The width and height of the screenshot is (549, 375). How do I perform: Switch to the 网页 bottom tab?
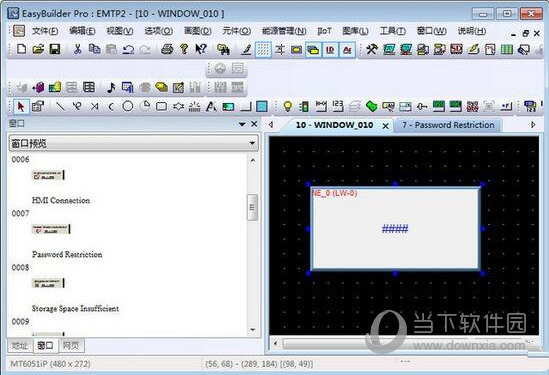click(71, 346)
